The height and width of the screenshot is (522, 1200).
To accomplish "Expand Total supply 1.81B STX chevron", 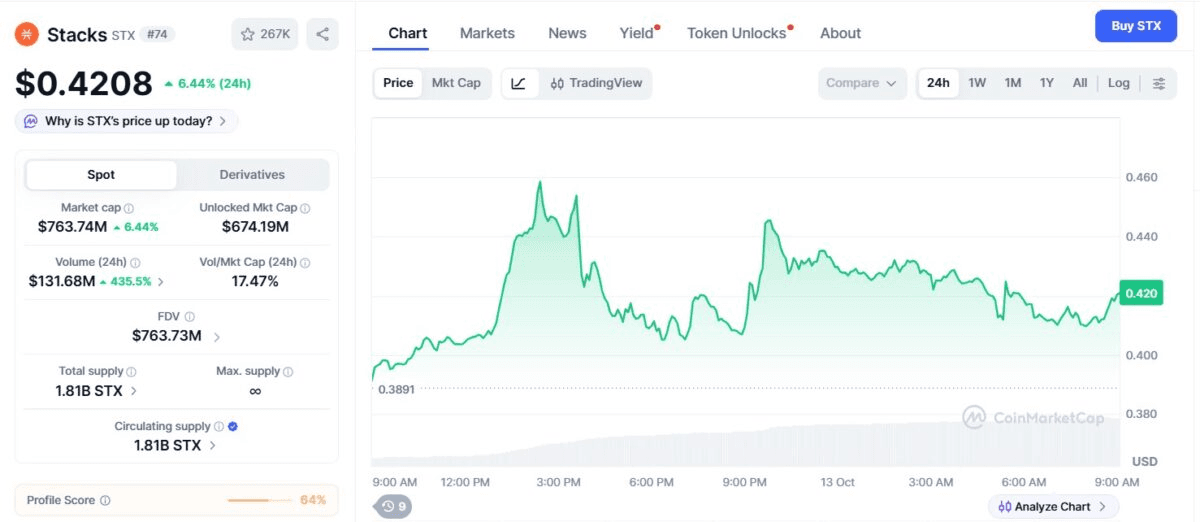I will pyautogui.click(x=134, y=391).
